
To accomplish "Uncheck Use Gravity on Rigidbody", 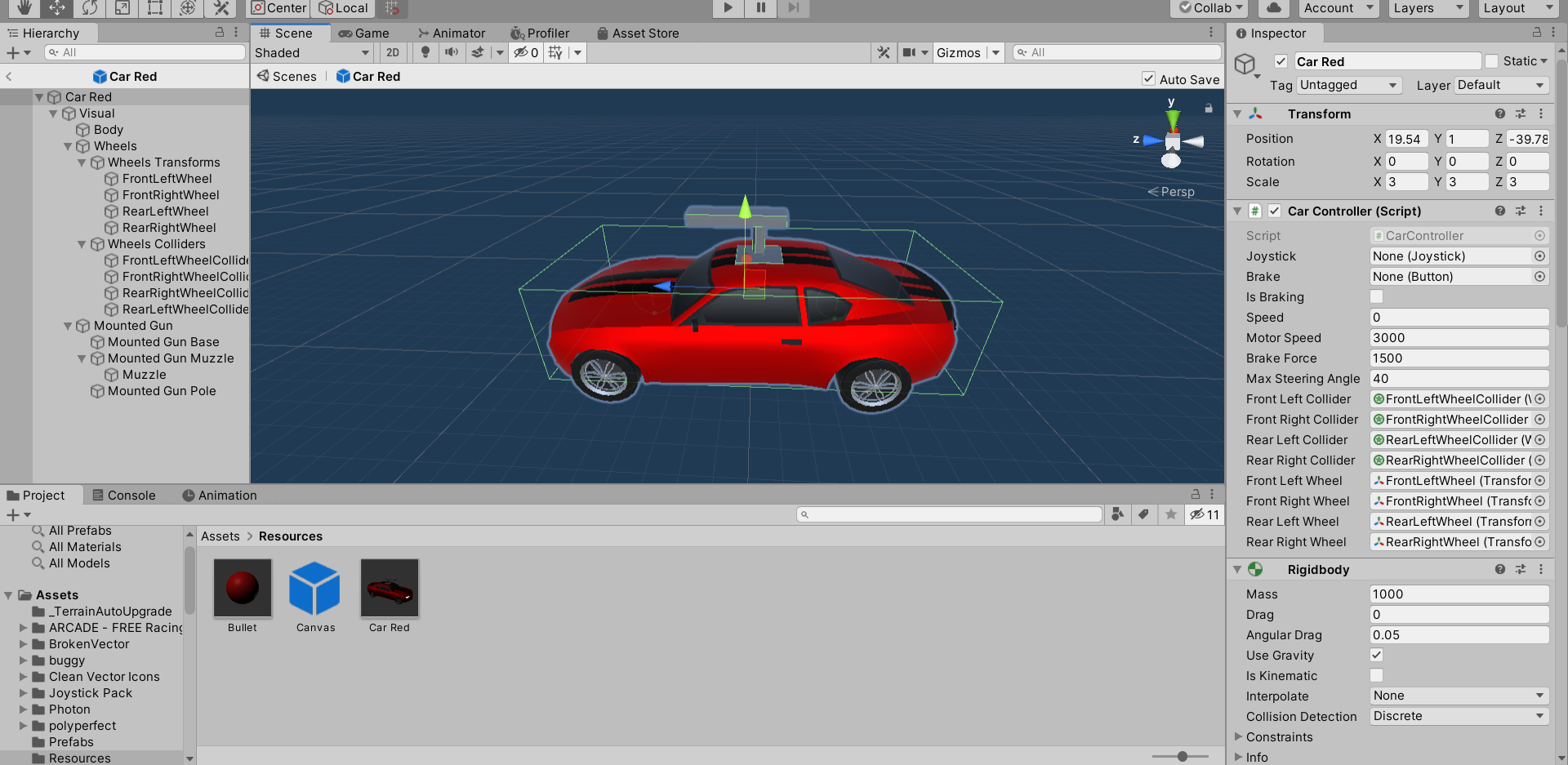I will pyautogui.click(x=1376, y=656).
